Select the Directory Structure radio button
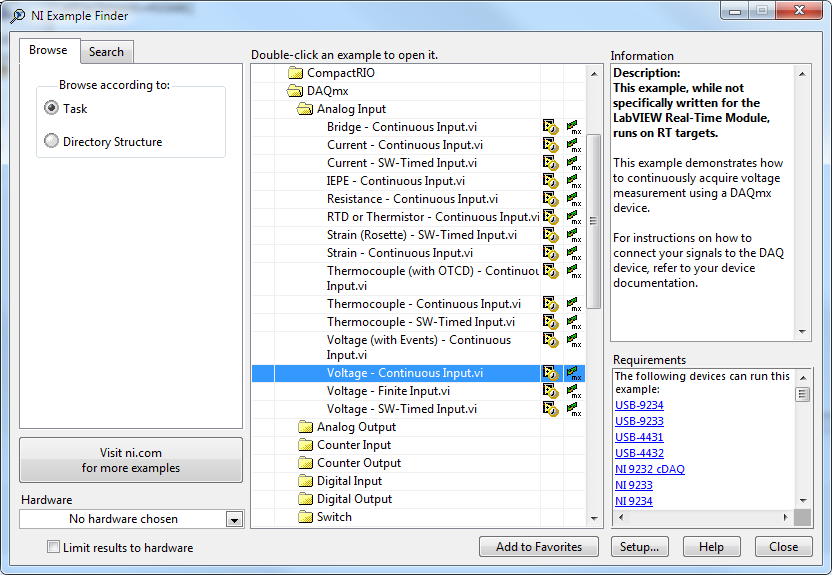Viewport: 832px width, 575px height. point(51,141)
